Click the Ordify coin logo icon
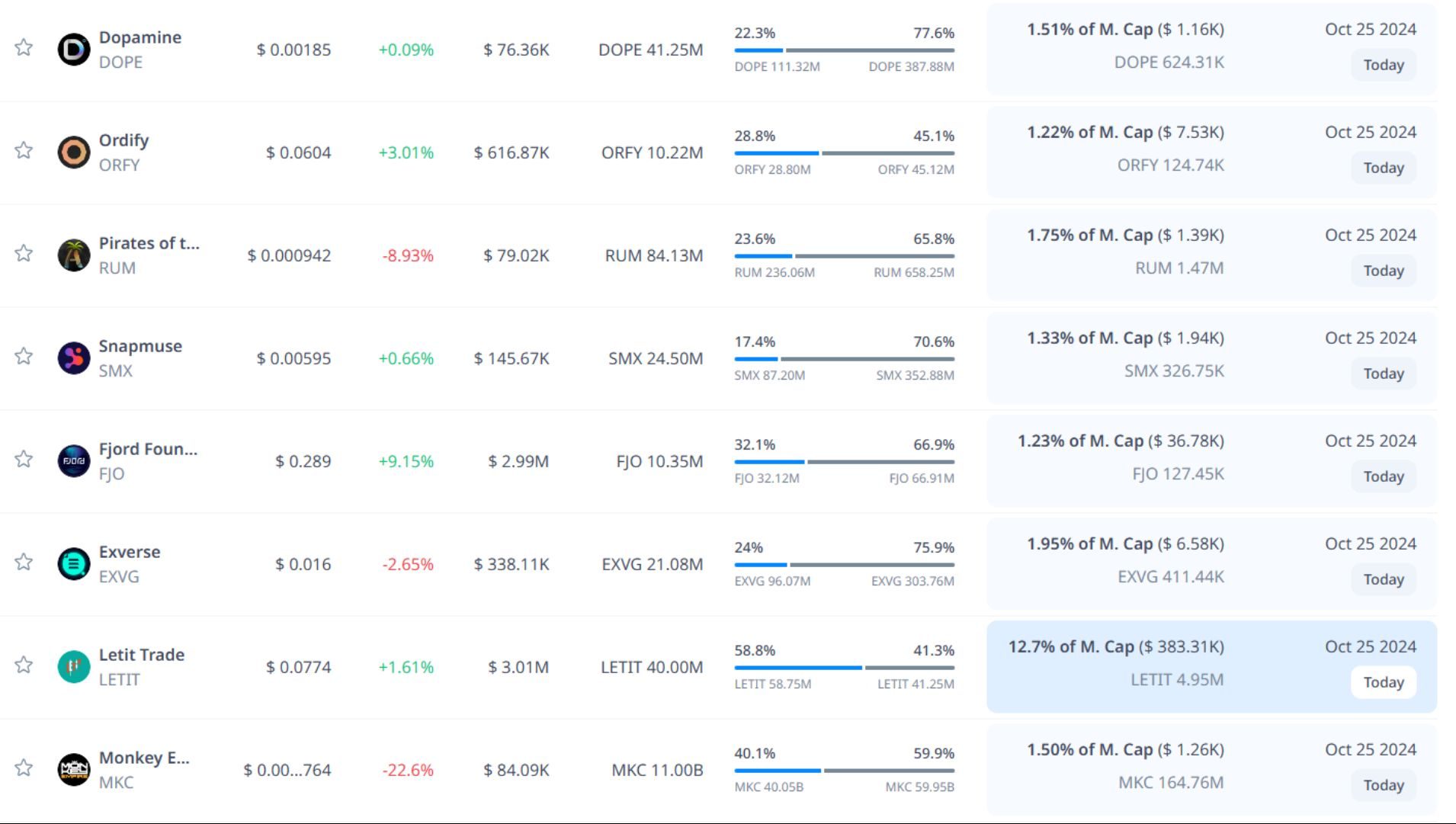The image size is (1456, 824). [x=74, y=152]
